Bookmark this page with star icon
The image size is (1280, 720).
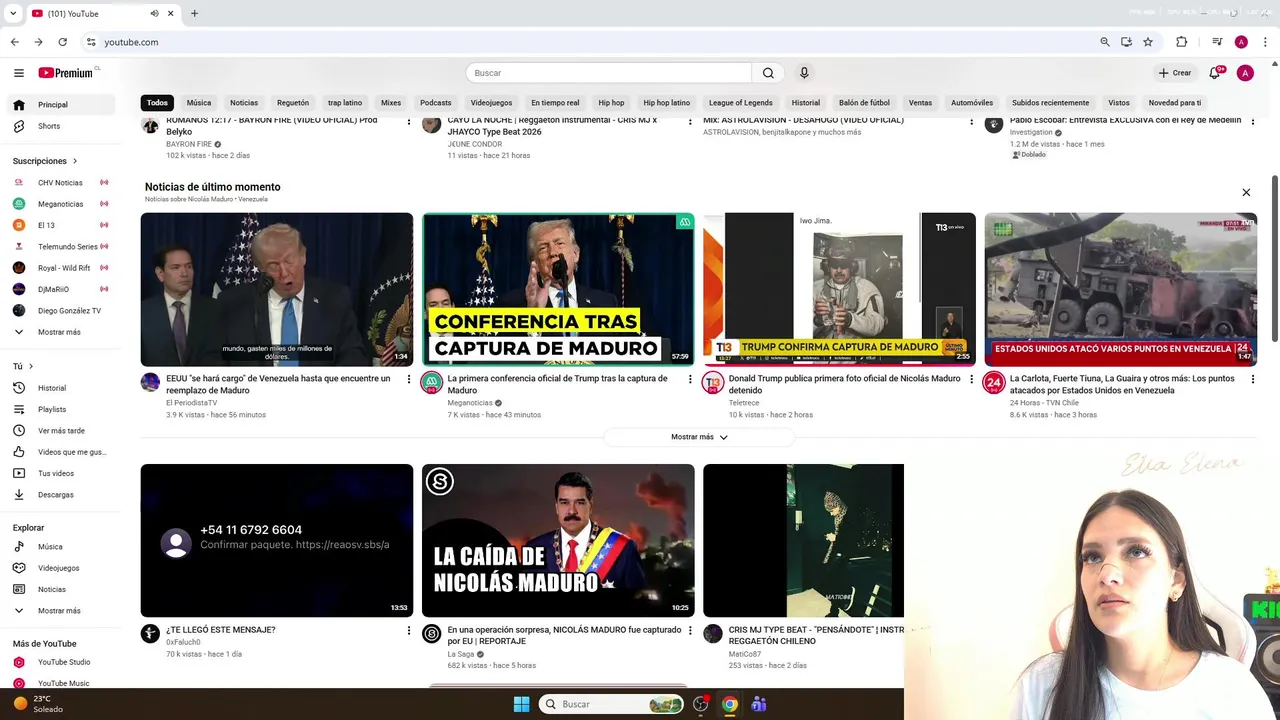point(1148,42)
